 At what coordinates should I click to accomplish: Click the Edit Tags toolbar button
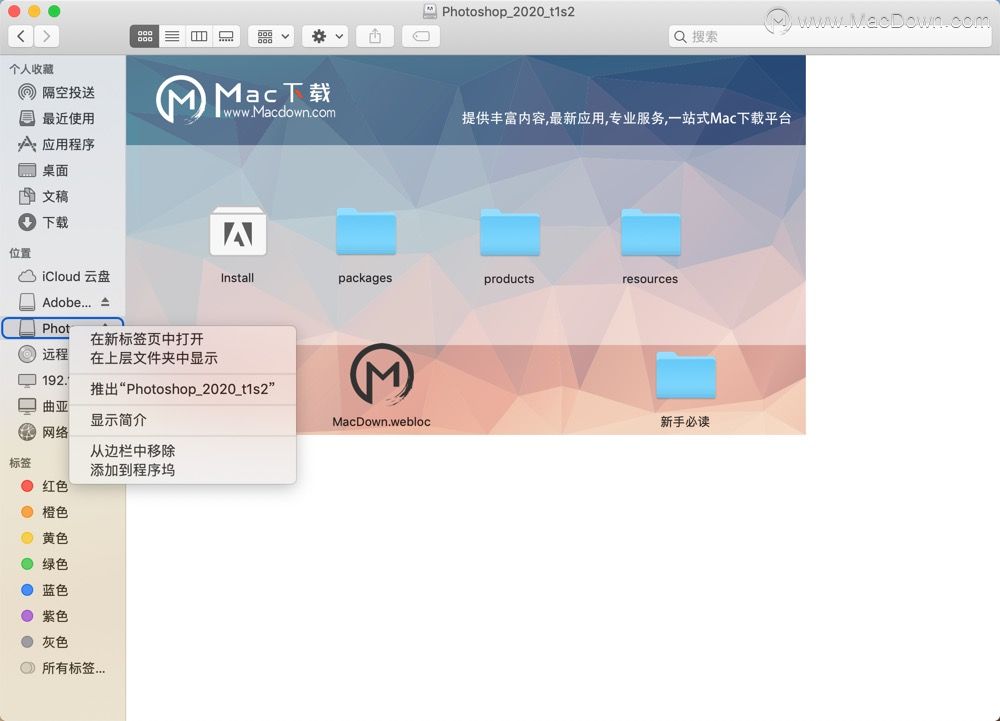coord(421,36)
